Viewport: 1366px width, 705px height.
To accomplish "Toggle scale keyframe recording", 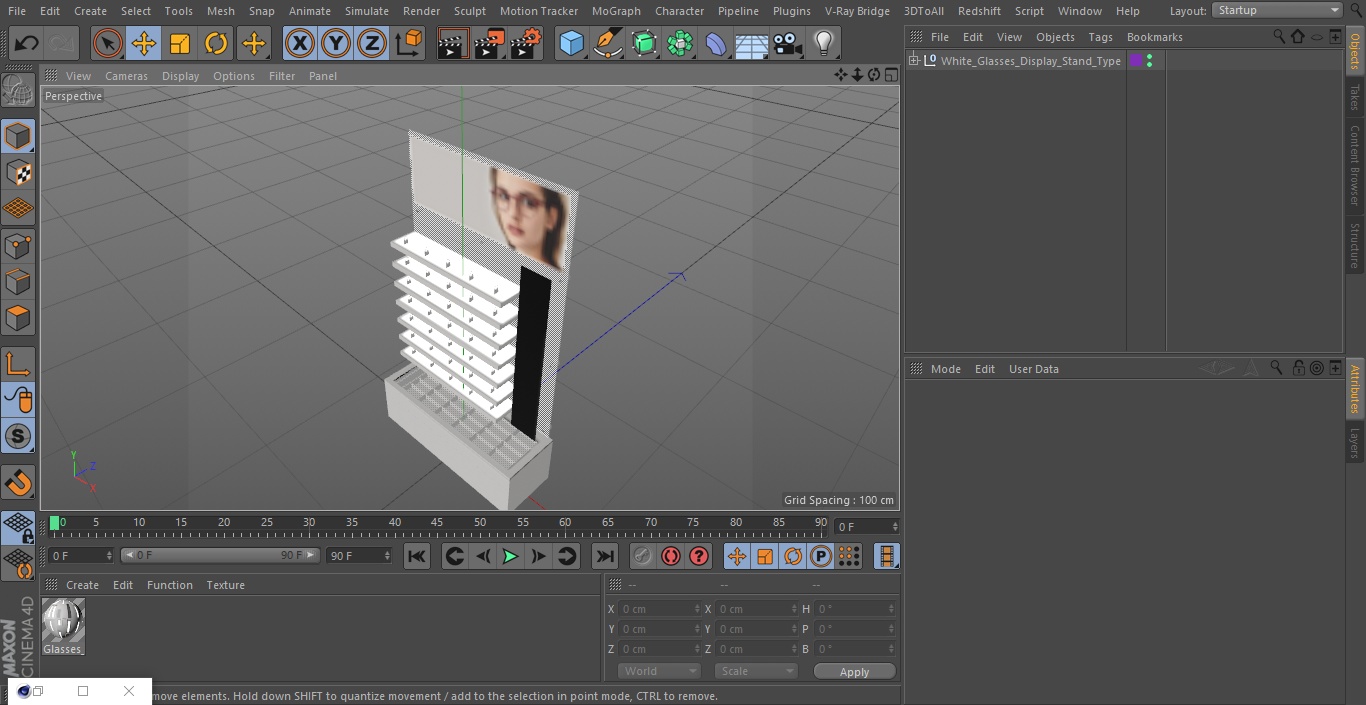I will pos(765,556).
